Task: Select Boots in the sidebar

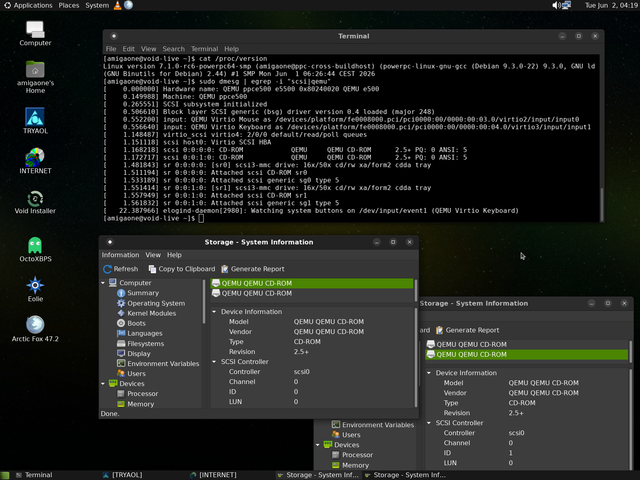Action: coord(136,323)
